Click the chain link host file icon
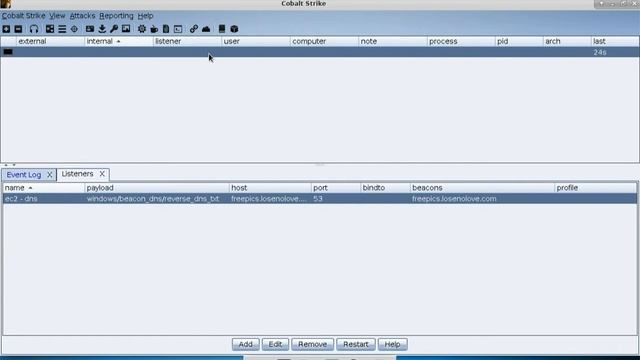This screenshot has width=640, height=360. pyautogui.click(x=193, y=29)
